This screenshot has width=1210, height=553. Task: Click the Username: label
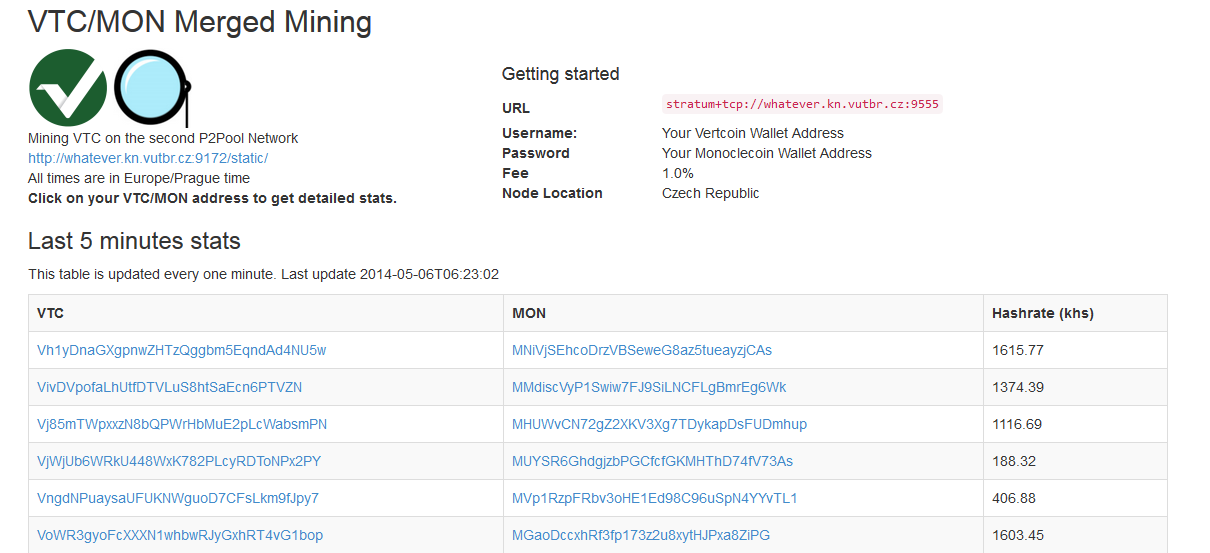[x=540, y=133]
